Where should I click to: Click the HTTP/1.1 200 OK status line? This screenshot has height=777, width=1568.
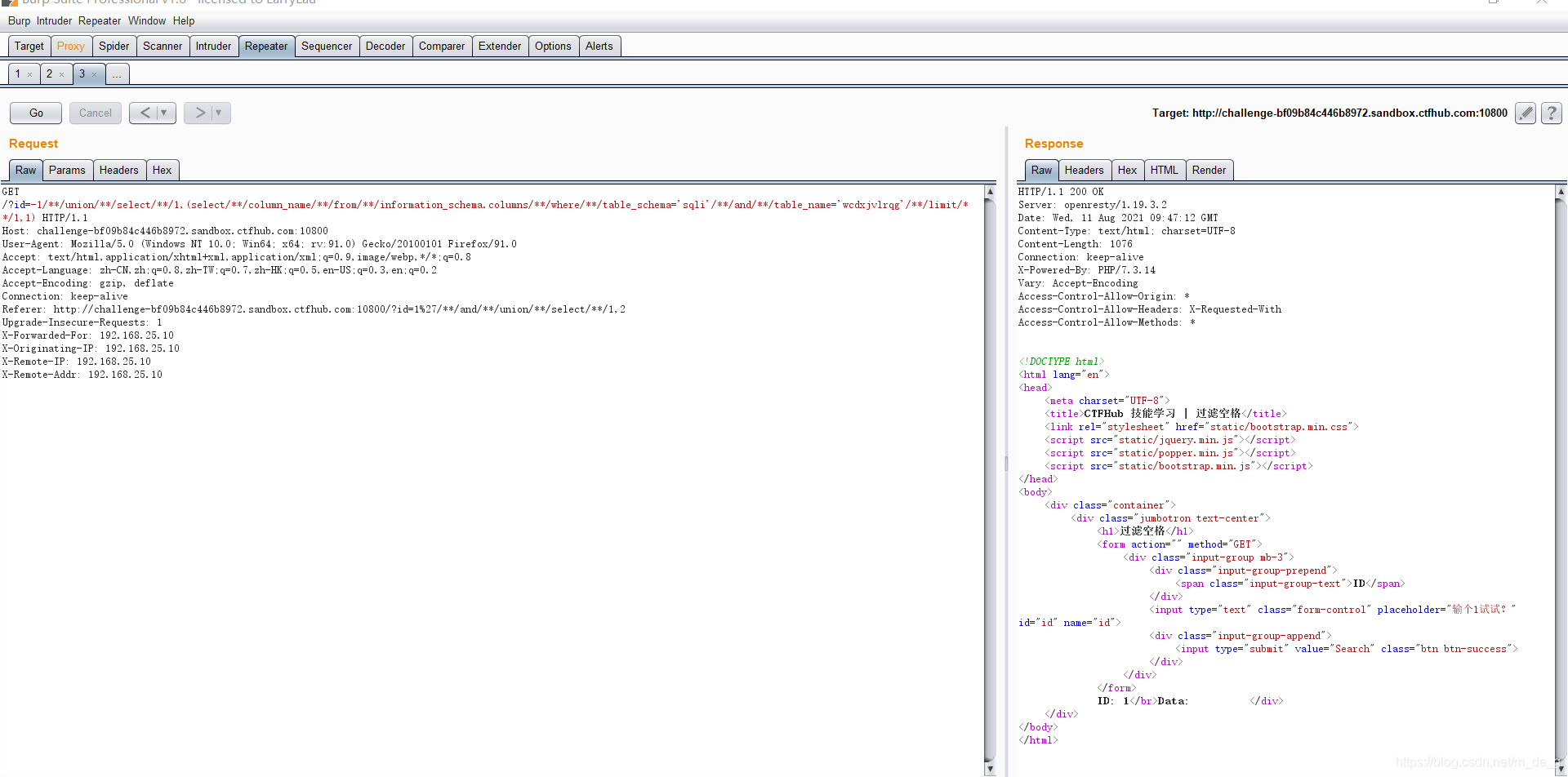pyautogui.click(x=1061, y=192)
